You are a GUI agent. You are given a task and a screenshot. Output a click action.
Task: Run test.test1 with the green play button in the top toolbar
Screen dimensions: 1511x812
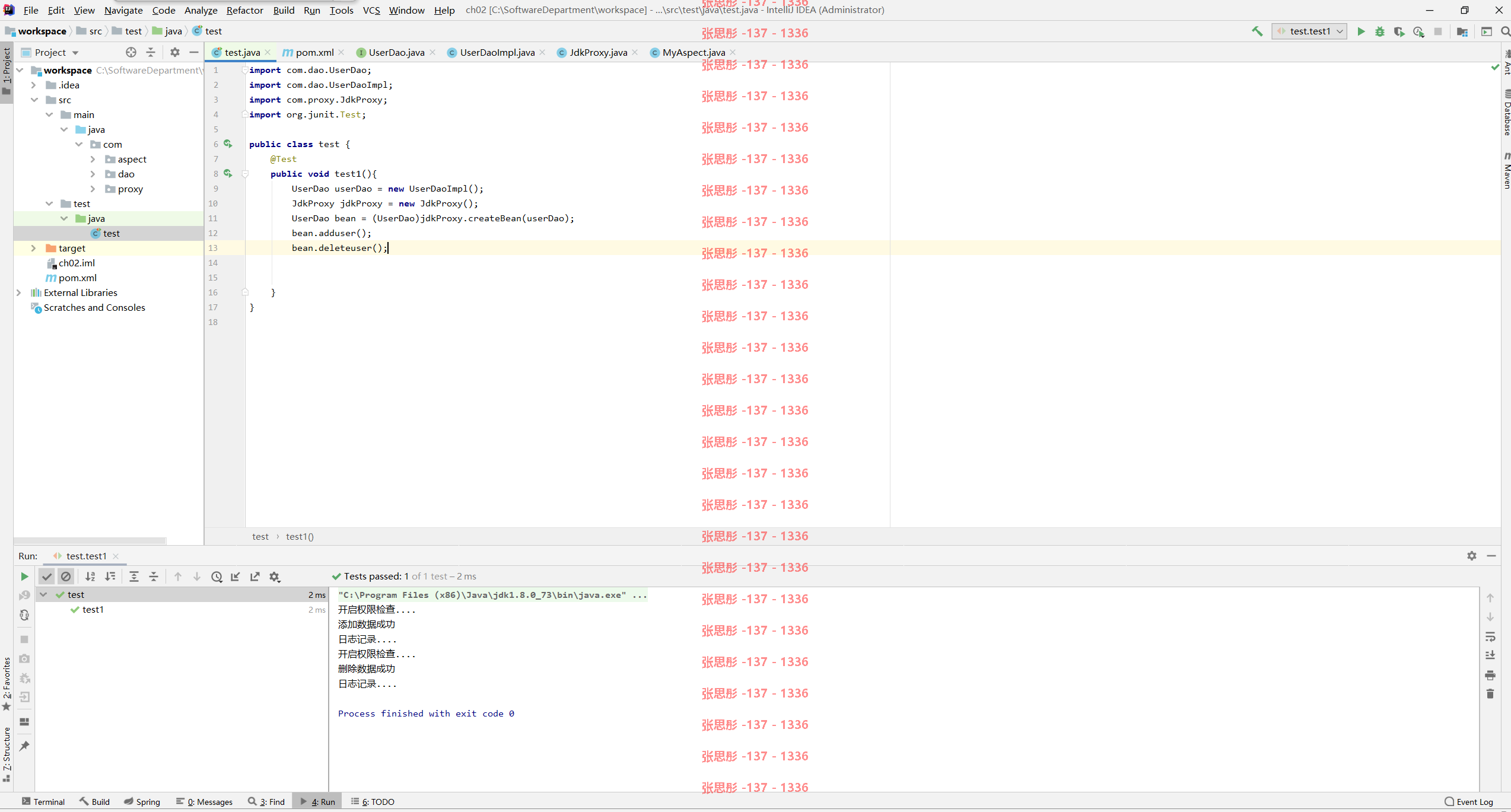point(1361,31)
